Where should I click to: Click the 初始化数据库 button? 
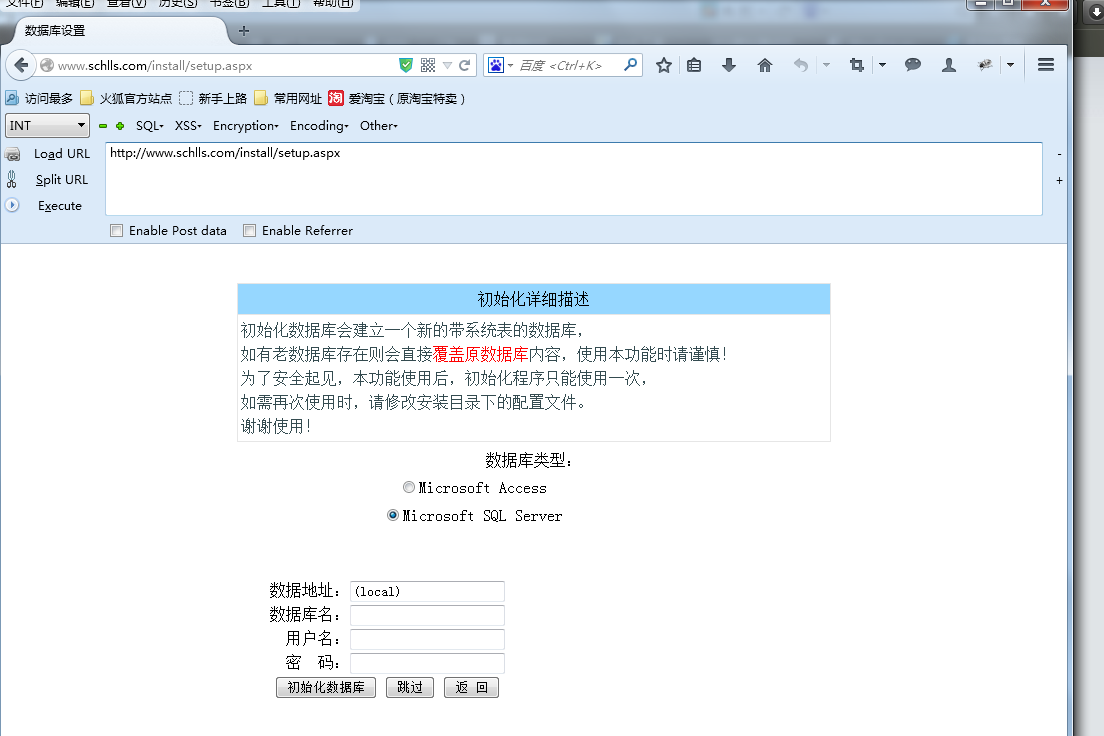coord(326,687)
